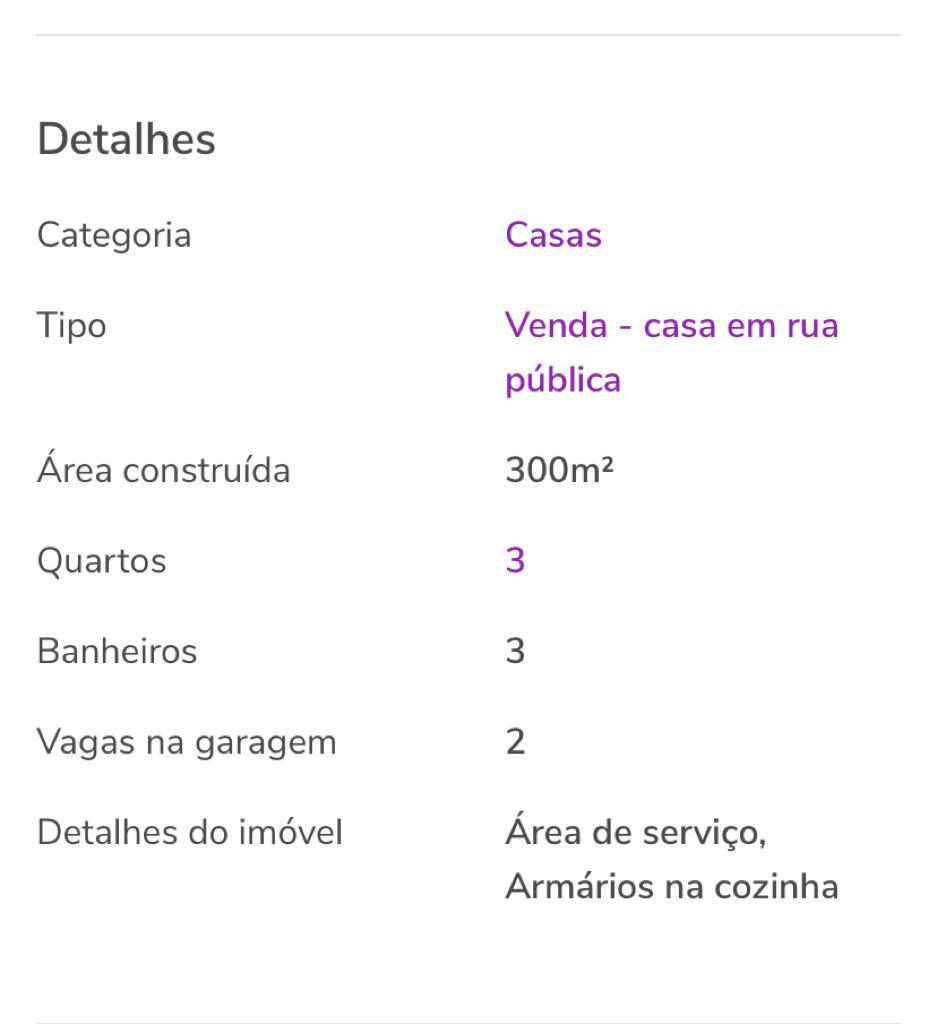937x1024 pixels.
Task: Click the bottom horizontal divider line
Action: click(468, 1022)
